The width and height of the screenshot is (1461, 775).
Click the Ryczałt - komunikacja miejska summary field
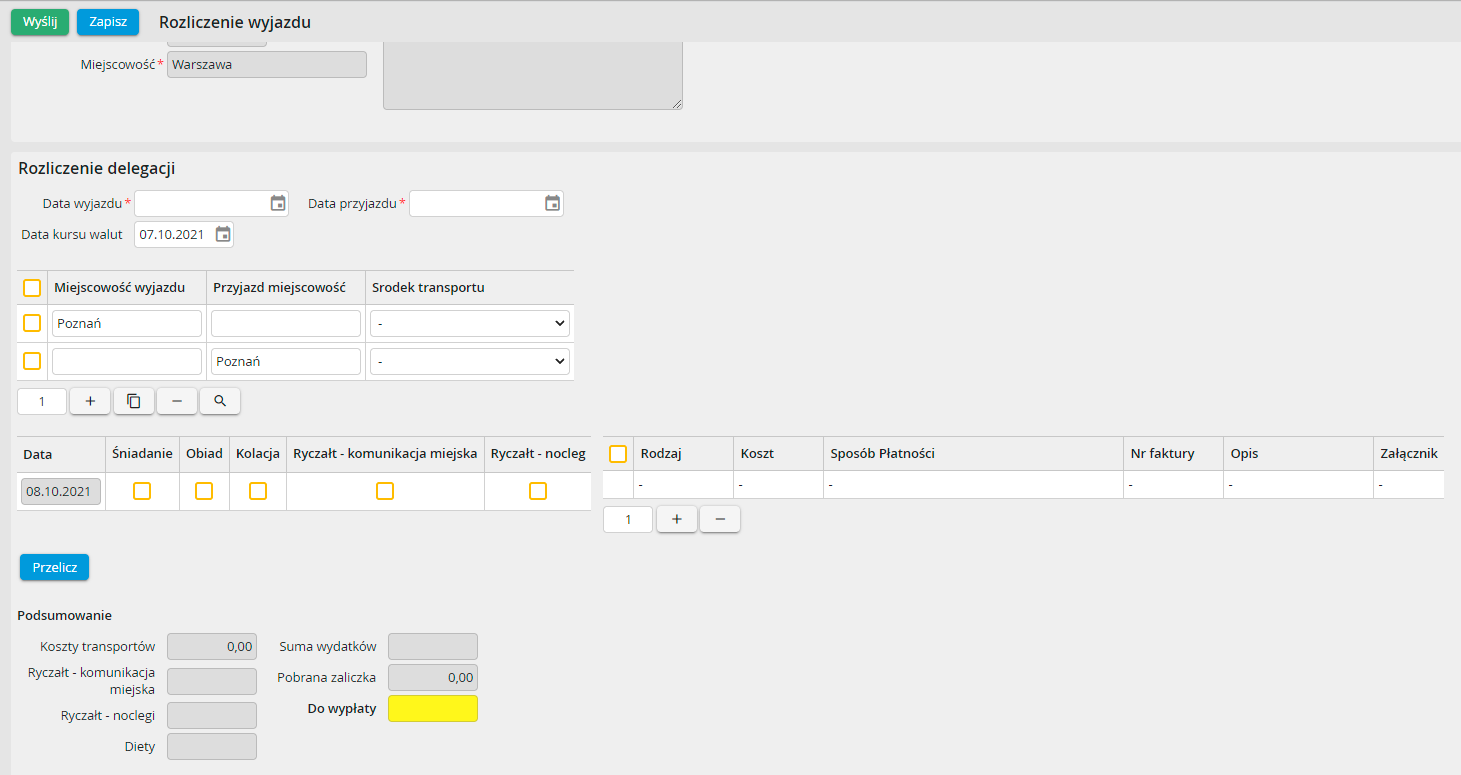coord(212,681)
